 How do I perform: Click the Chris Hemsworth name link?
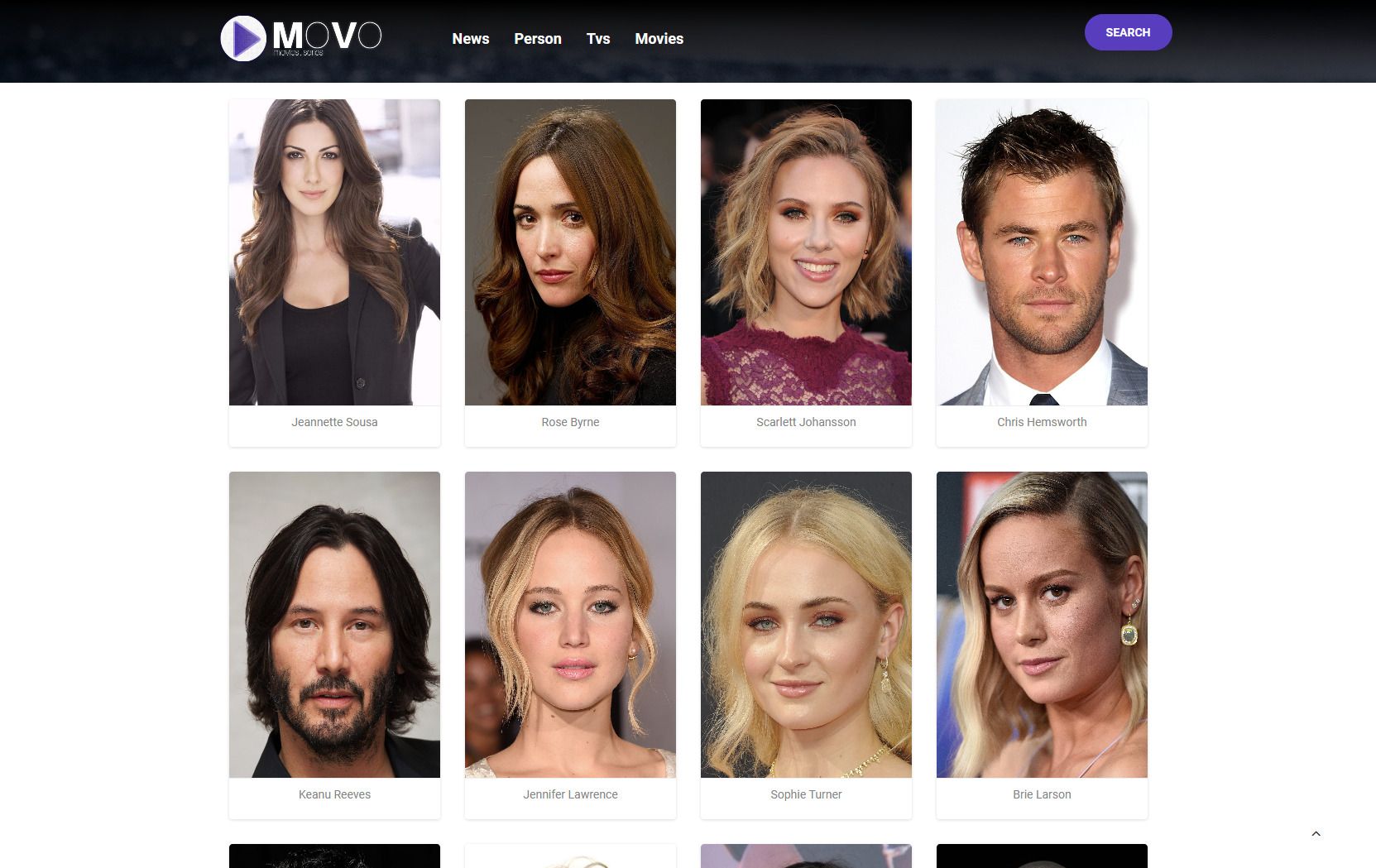coord(1042,422)
